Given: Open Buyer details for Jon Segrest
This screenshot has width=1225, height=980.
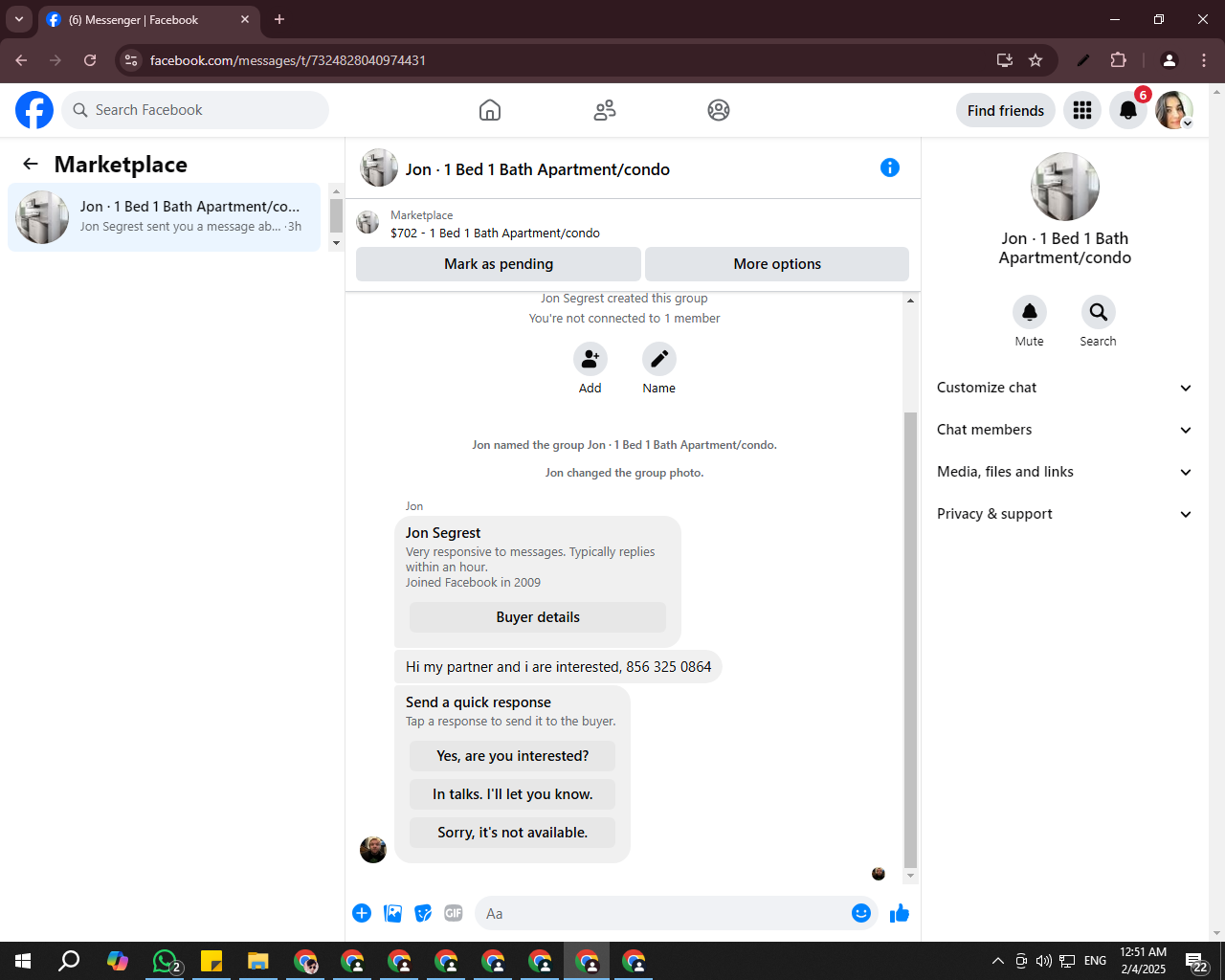Looking at the screenshot, I should 538,617.
